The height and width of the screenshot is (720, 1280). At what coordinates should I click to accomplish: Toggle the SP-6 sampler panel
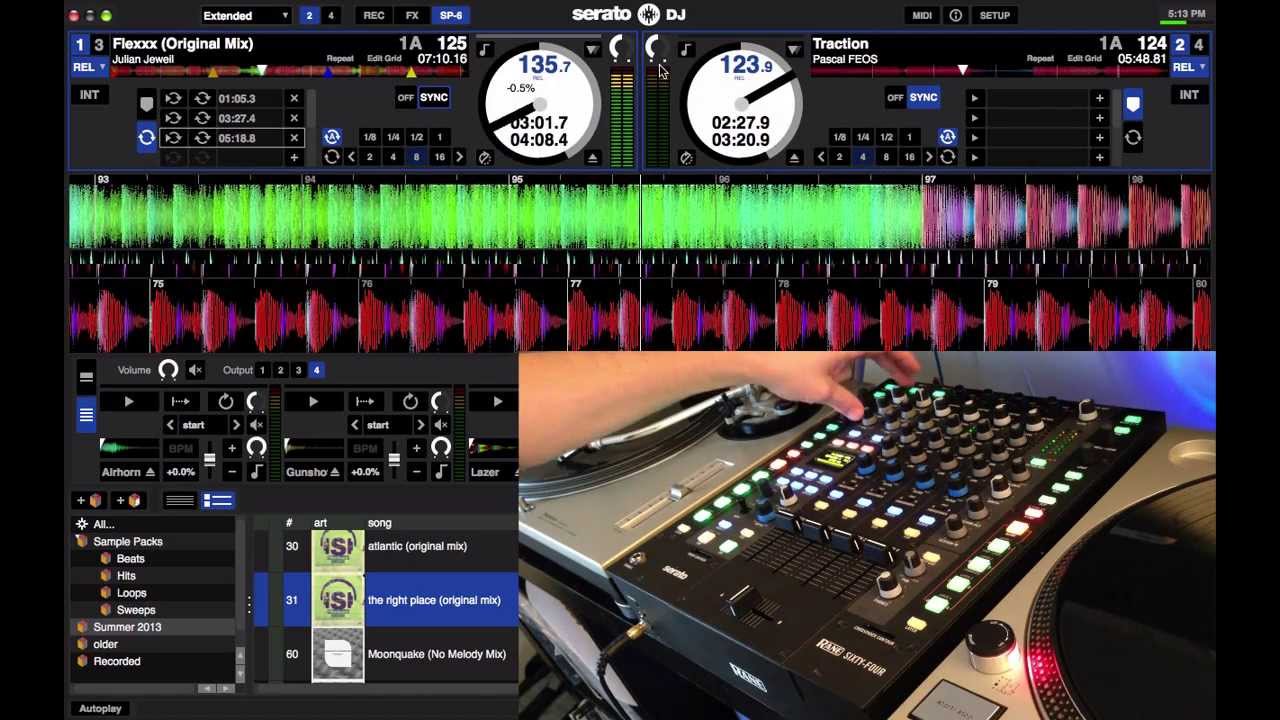click(x=451, y=16)
